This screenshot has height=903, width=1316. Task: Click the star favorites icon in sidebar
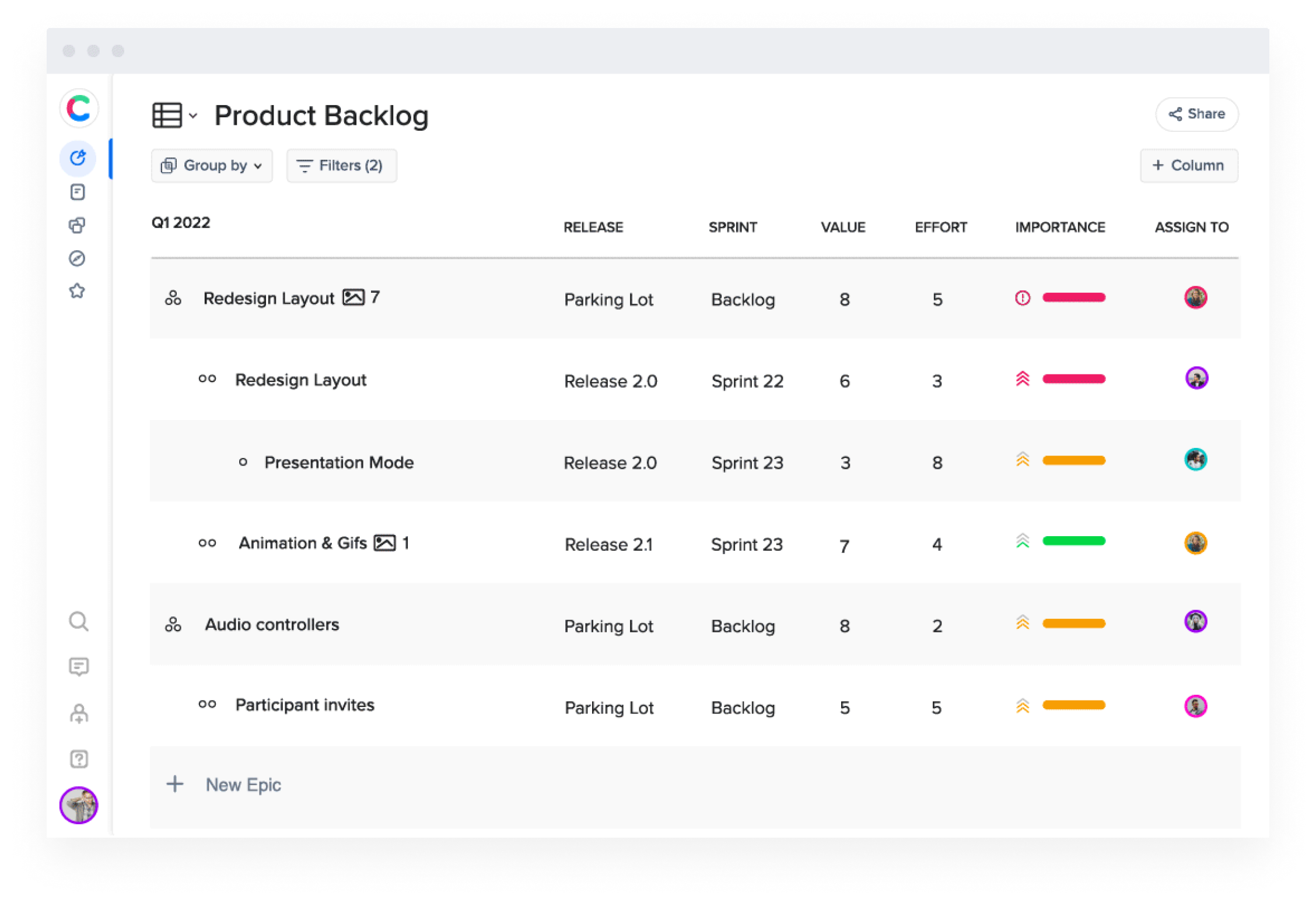click(77, 291)
